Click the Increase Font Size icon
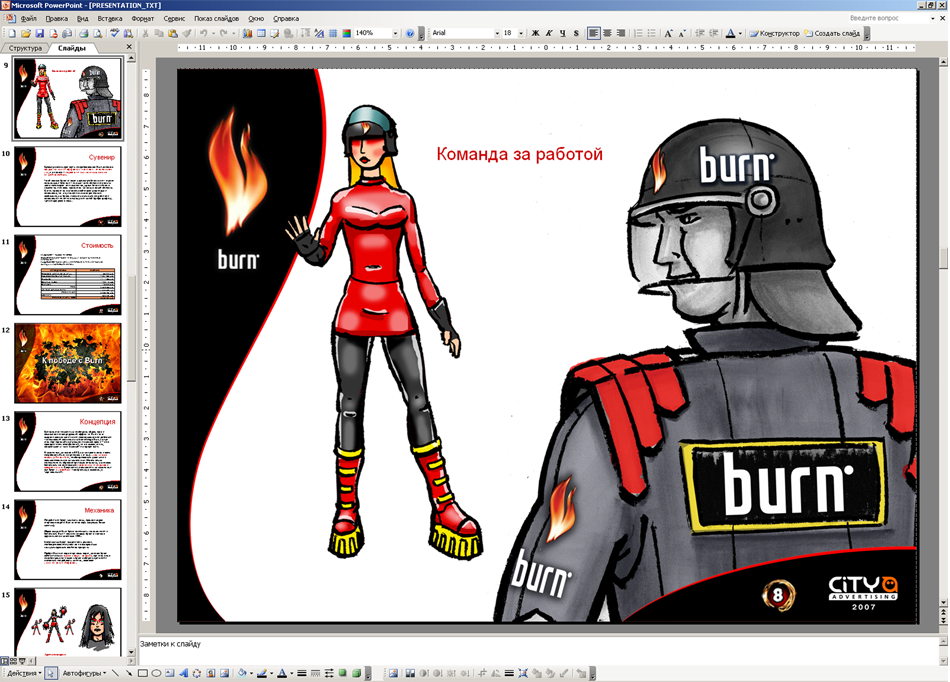This screenshot has height=682, width=950. (x=668, y=33)
